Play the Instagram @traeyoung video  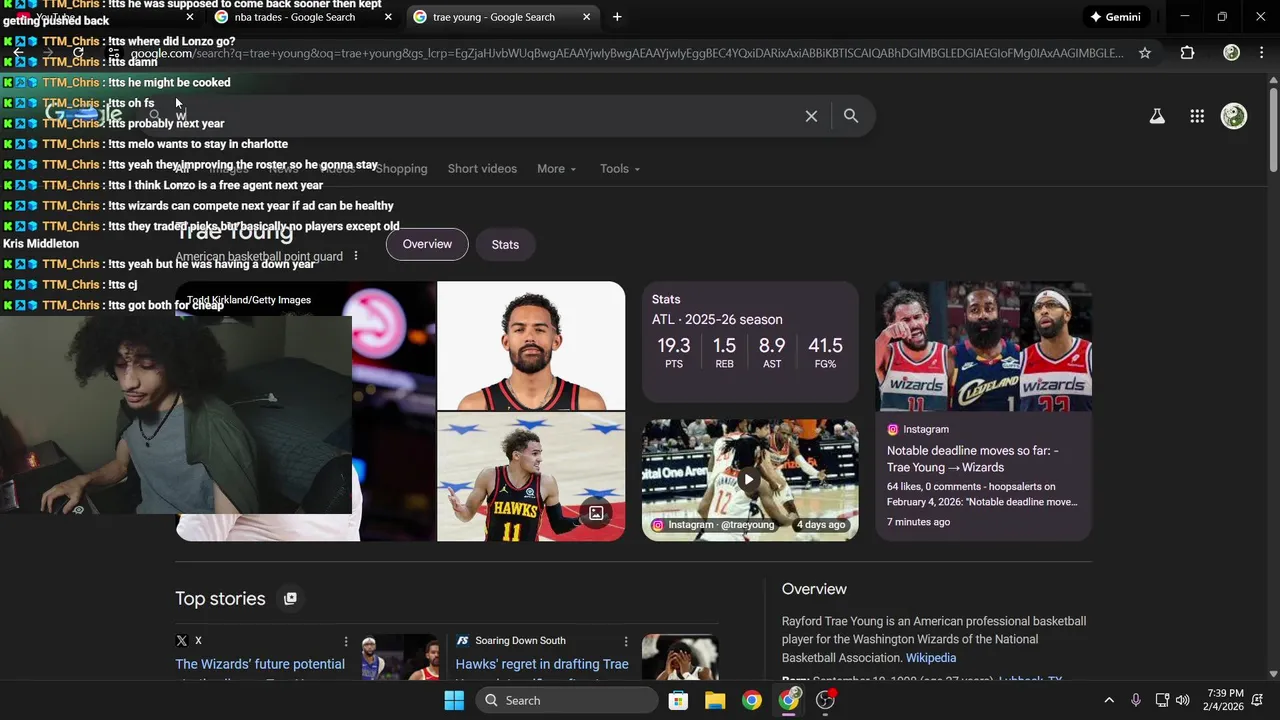pyautogui.click(x=748, y=479)
